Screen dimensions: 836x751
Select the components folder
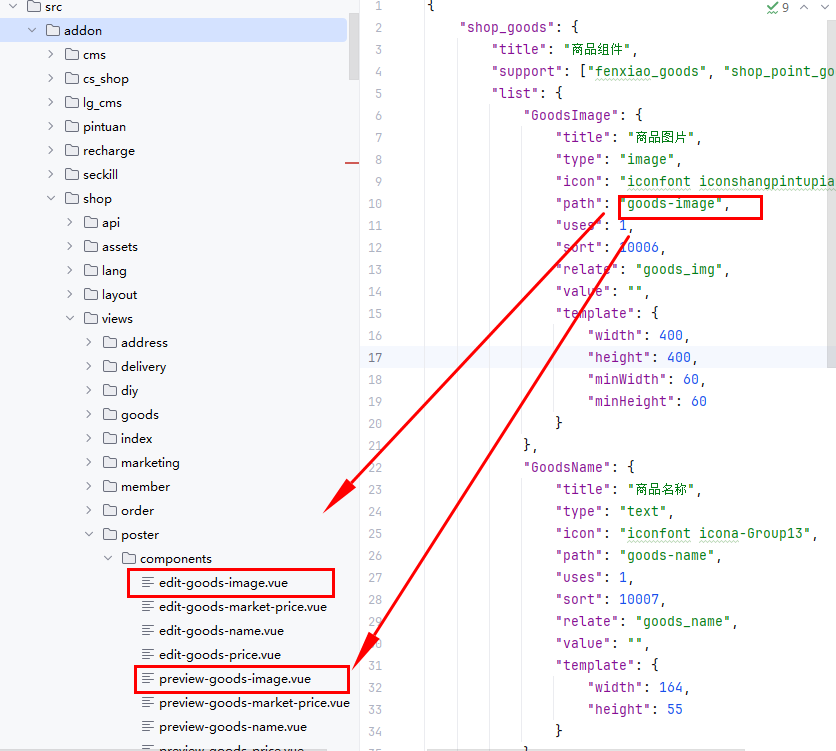[x=175, y=559]
